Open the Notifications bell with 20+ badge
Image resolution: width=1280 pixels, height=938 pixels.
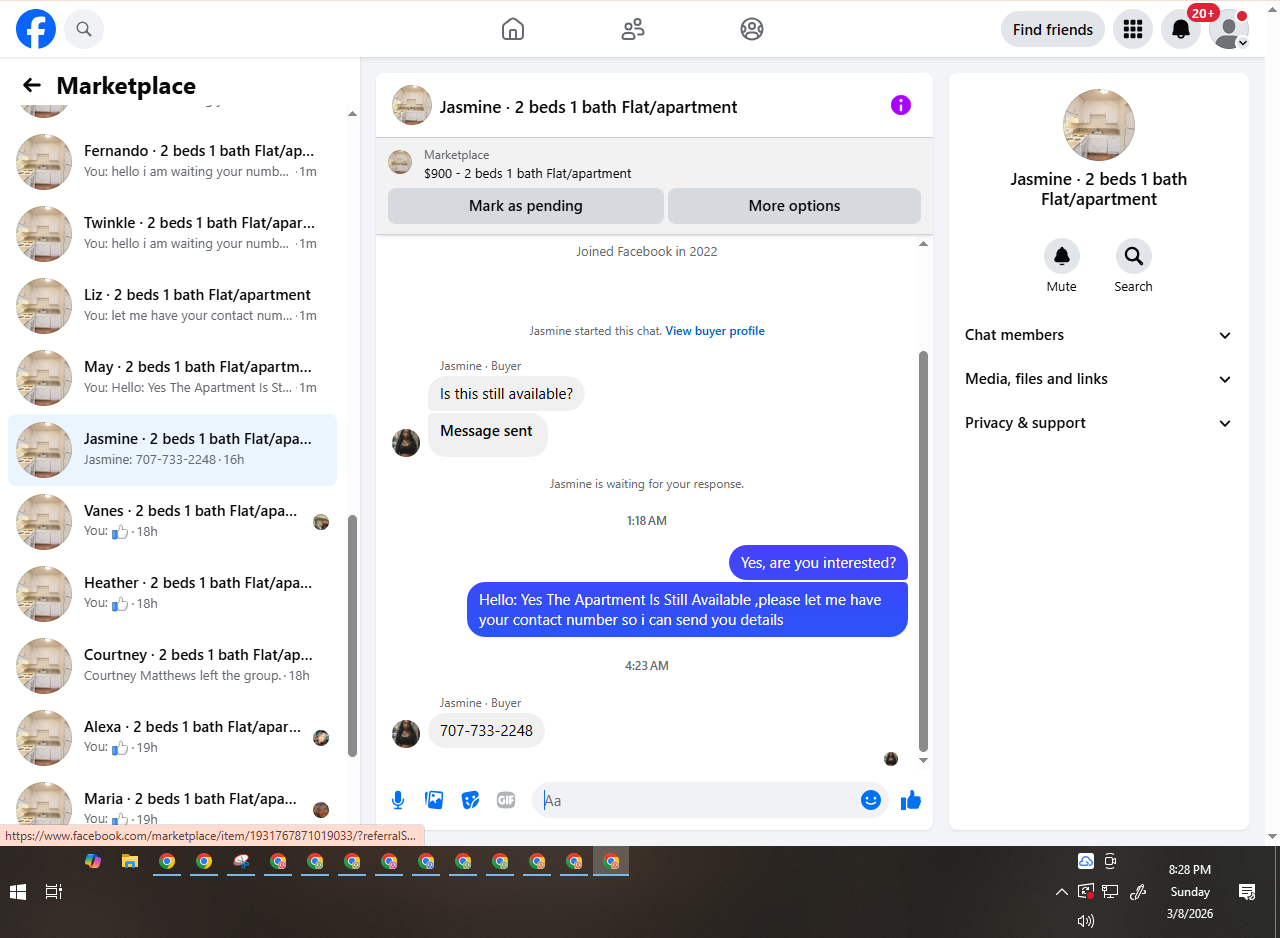pyautogui.click(x=1181, y=29)
